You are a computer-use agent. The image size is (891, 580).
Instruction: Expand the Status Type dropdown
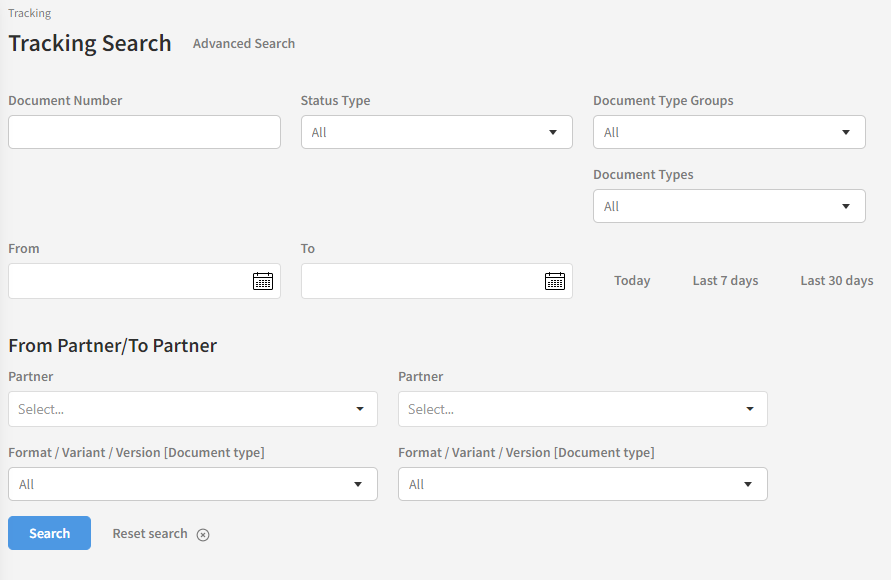tap(436, 132)
